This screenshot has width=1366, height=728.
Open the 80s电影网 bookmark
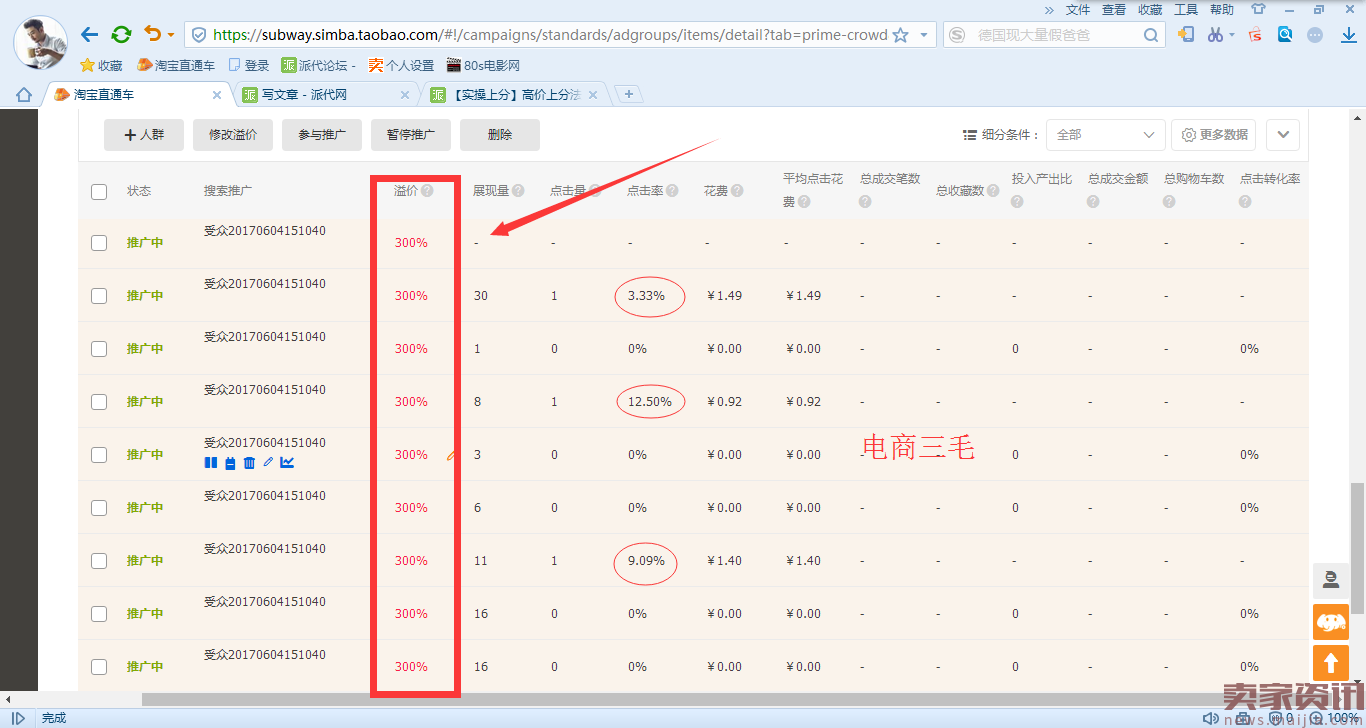coord(484,65)
